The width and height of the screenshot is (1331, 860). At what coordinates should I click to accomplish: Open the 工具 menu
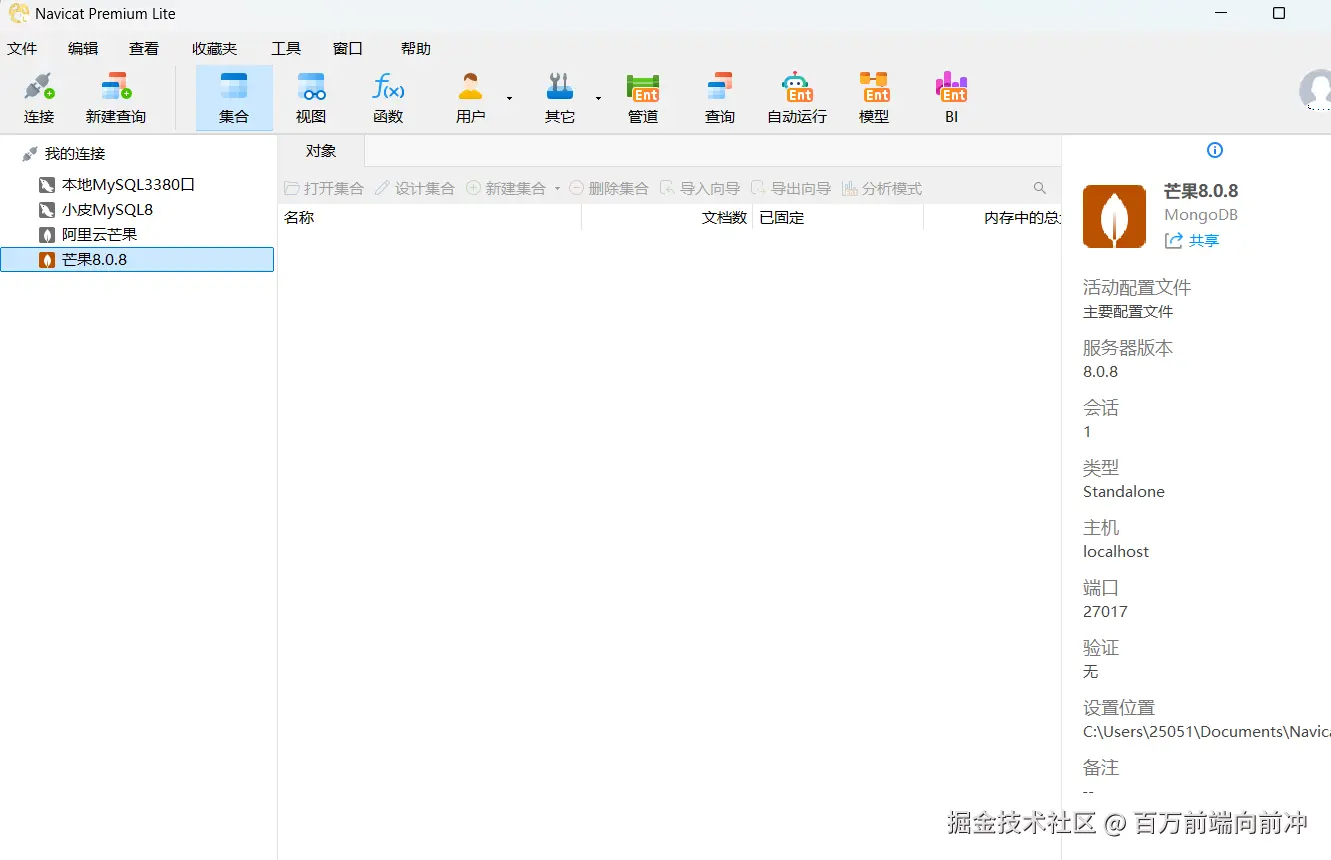point(286,47)
